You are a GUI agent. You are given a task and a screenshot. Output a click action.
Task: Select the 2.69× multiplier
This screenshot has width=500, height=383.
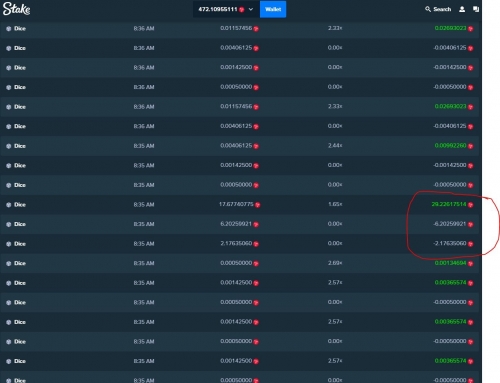[335, 263]
